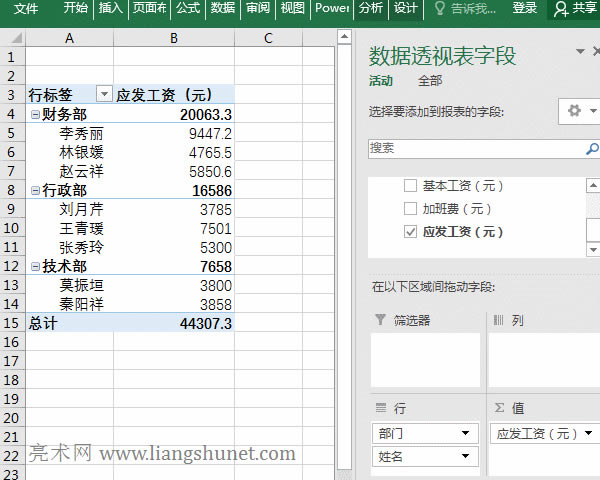Enable the 加班费（元） field checkbox
This screenshot has height=480, width=600.
point(410,209)
